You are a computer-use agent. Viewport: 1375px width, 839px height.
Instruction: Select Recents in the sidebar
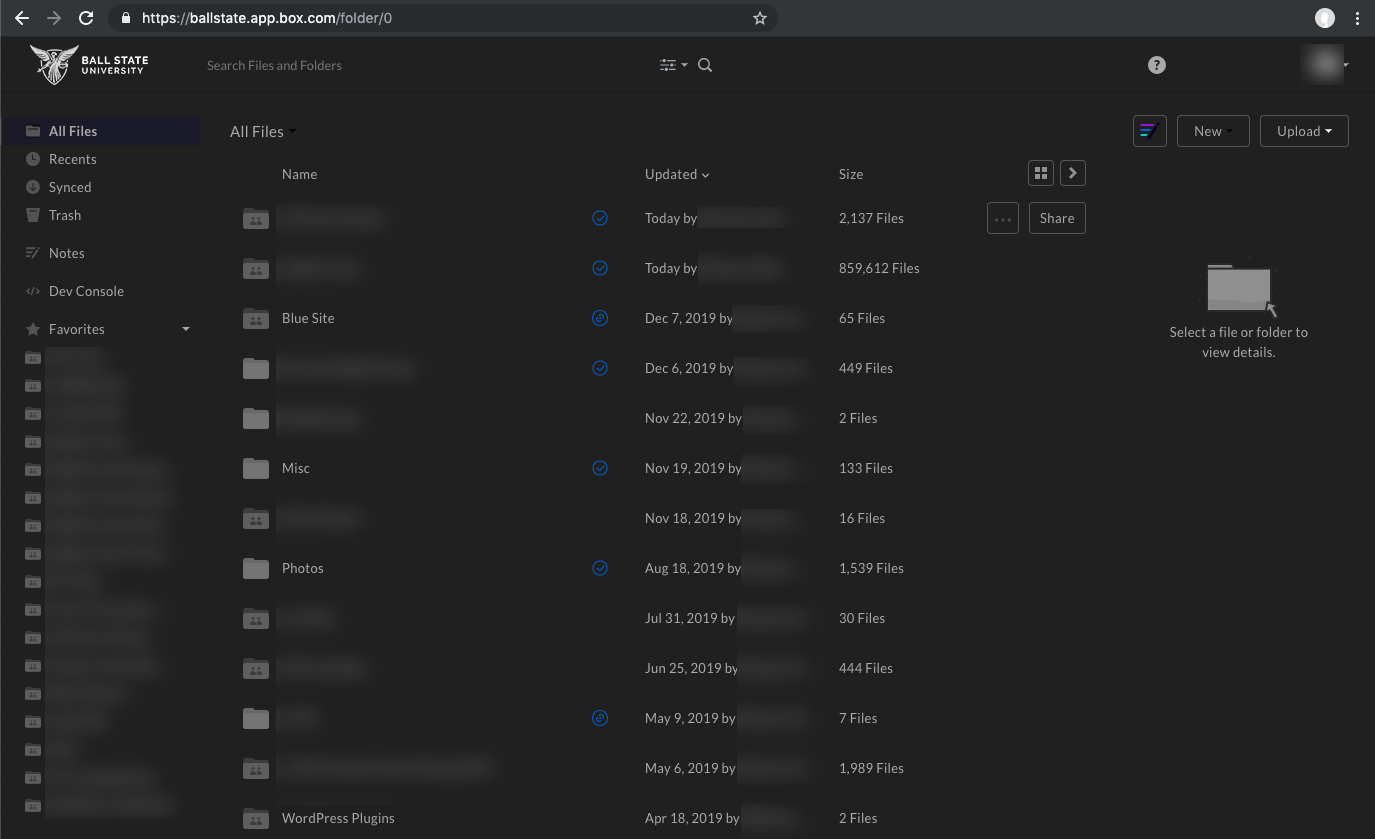(71, 159)
